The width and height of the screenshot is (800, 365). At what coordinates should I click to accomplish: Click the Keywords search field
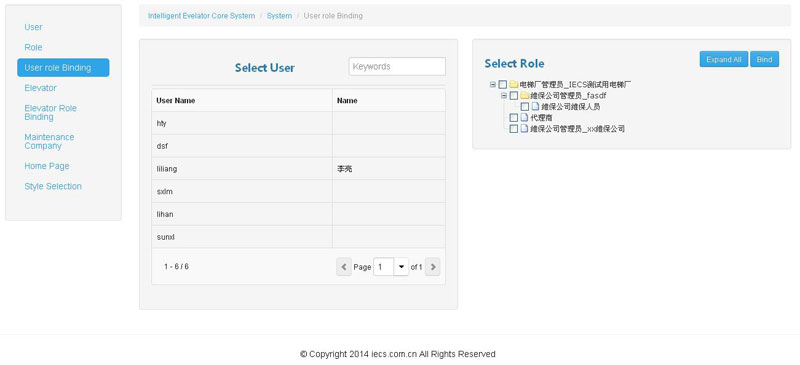397,66
